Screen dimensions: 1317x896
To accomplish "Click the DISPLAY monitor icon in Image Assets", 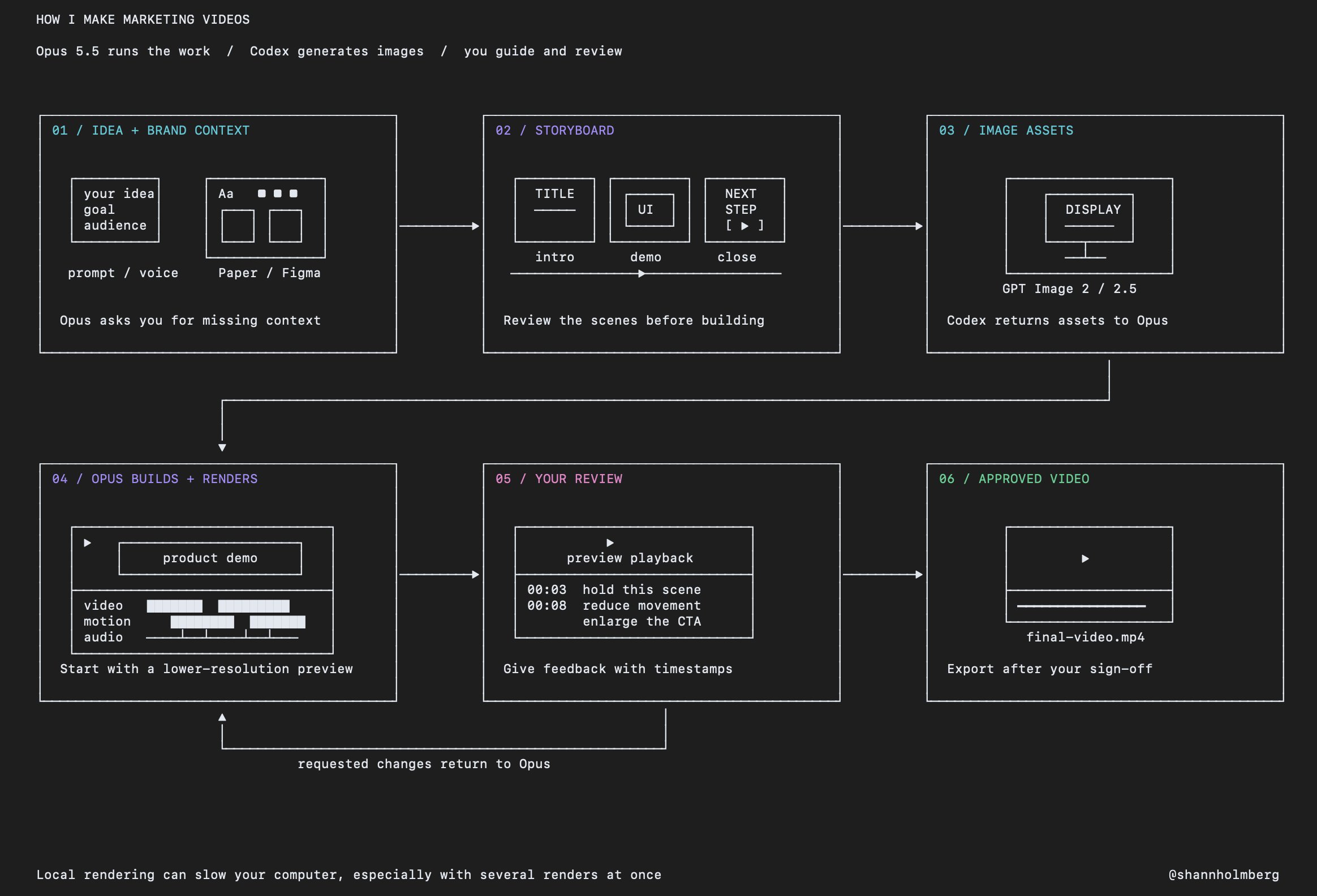I will (x=1089, y=226).
